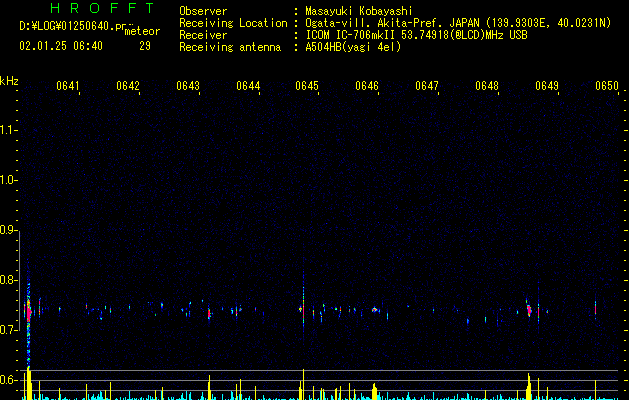Click the log file path D:¥LOG¥01250640
The image size is (629, 400).
point(73,26)
